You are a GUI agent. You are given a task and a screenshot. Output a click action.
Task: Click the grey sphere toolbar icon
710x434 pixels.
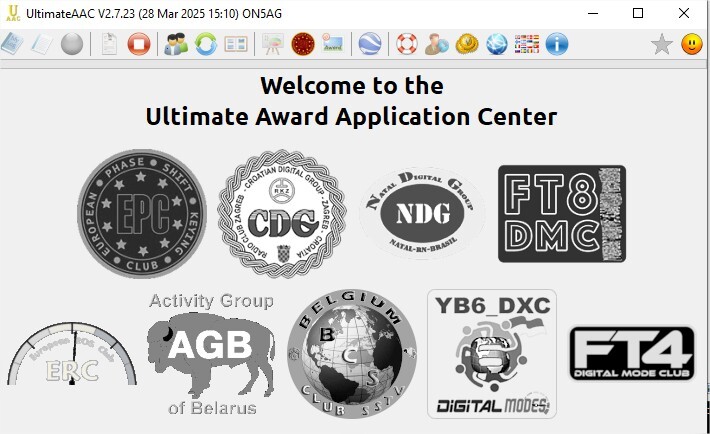coord(72,44)
